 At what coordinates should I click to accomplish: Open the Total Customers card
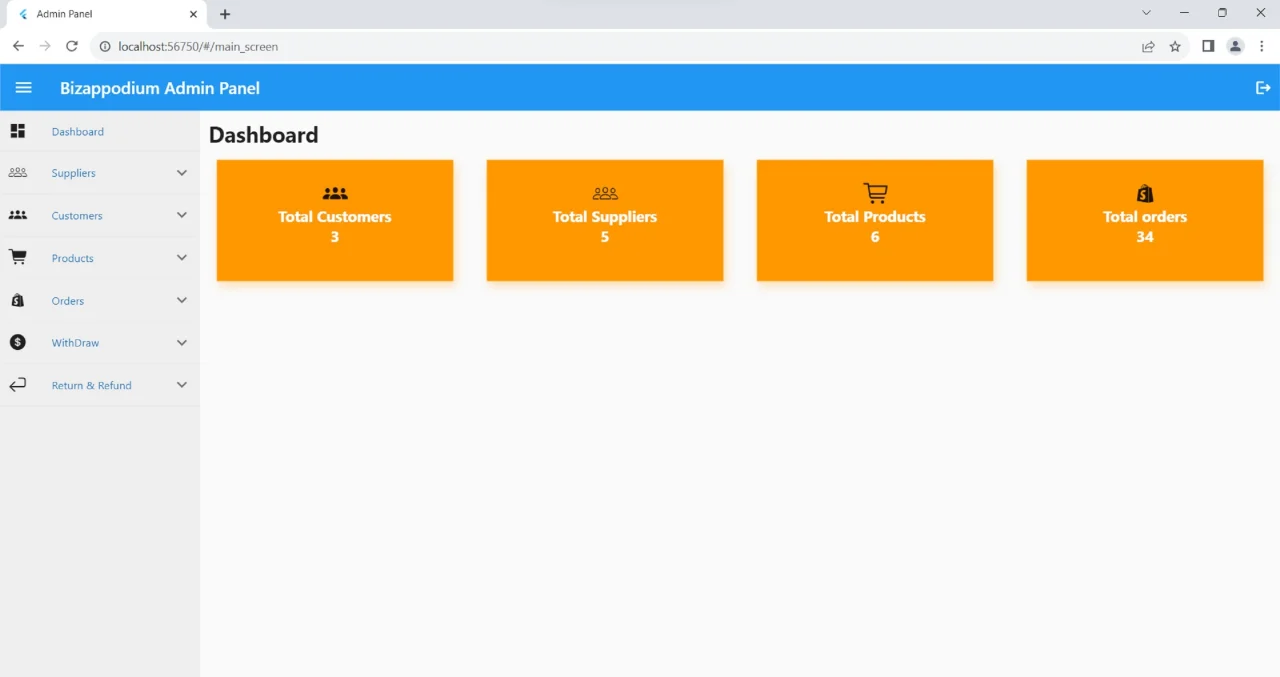point(335,220)
